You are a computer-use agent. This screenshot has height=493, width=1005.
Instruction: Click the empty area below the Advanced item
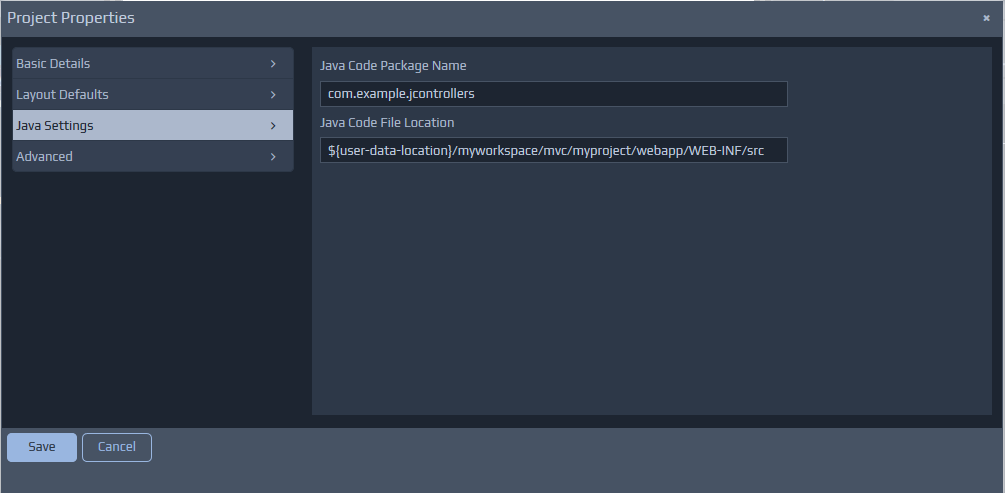coord(152,300)
